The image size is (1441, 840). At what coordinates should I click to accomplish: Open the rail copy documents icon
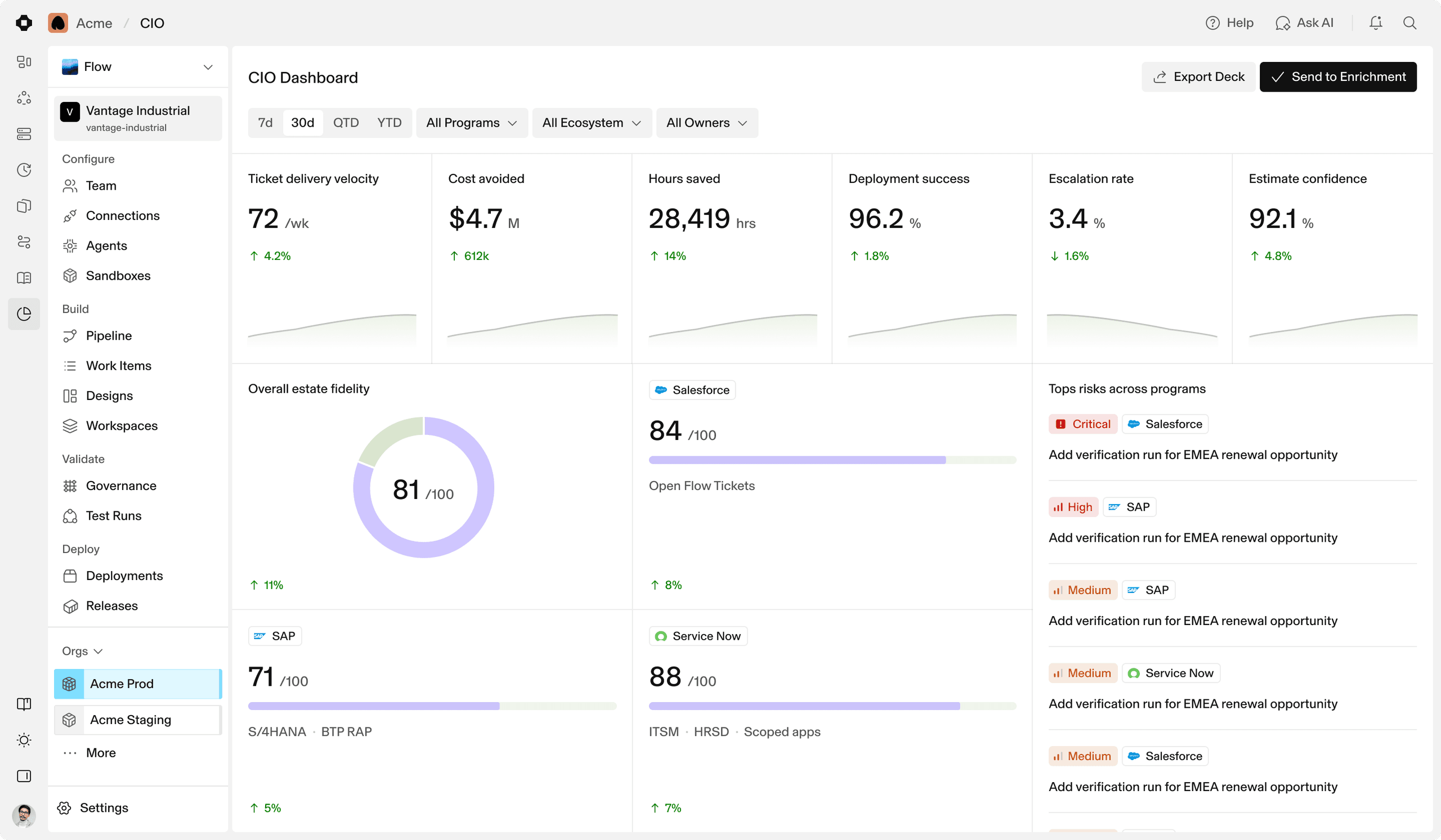pos(24,206)
